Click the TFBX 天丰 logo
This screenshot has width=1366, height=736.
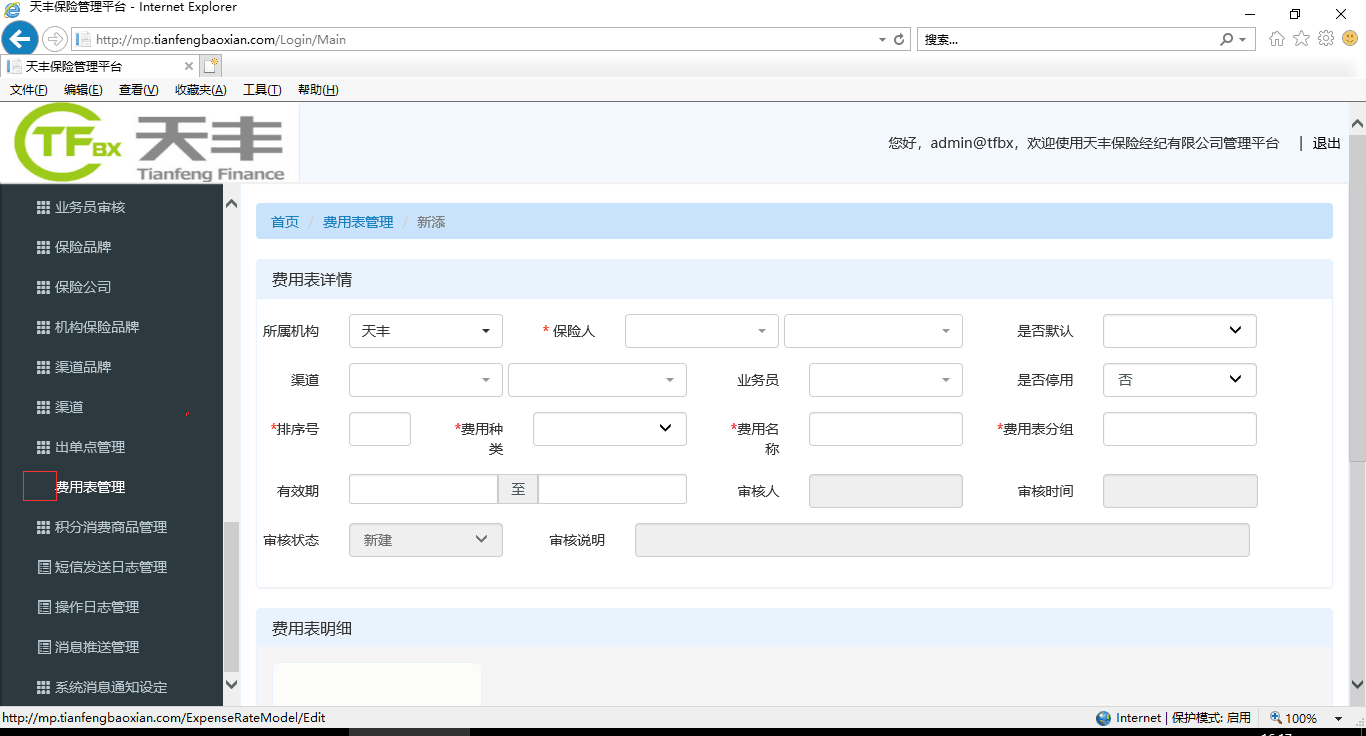pos(150,144)
